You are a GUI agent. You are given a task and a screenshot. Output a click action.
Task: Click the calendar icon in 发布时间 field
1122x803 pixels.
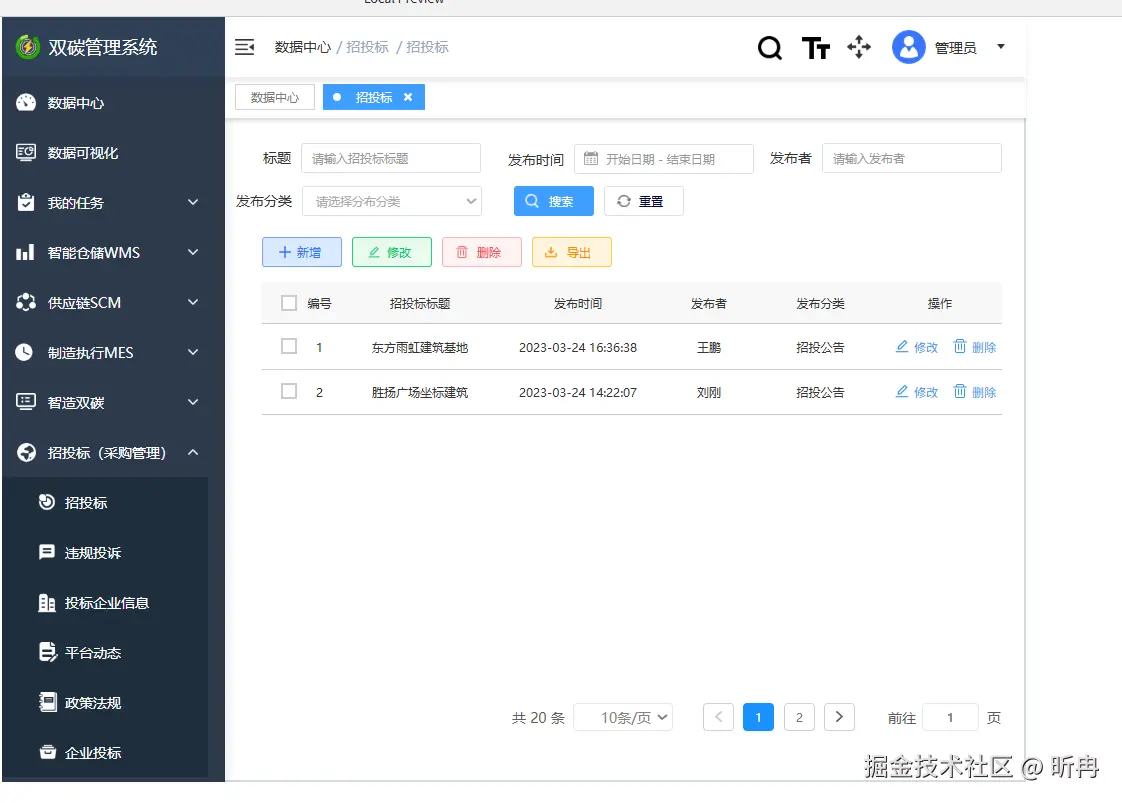[590, 158]
